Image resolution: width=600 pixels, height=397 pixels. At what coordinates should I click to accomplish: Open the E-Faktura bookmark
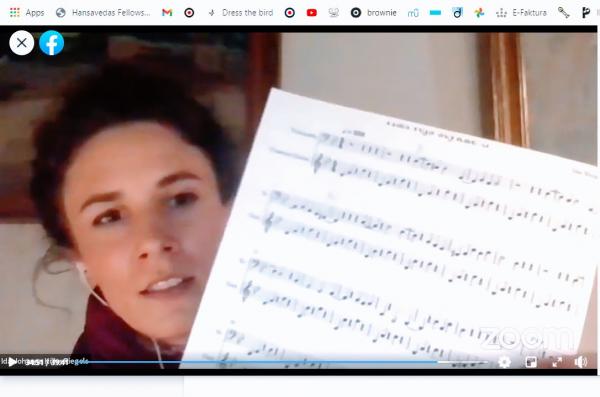(521, 13)
